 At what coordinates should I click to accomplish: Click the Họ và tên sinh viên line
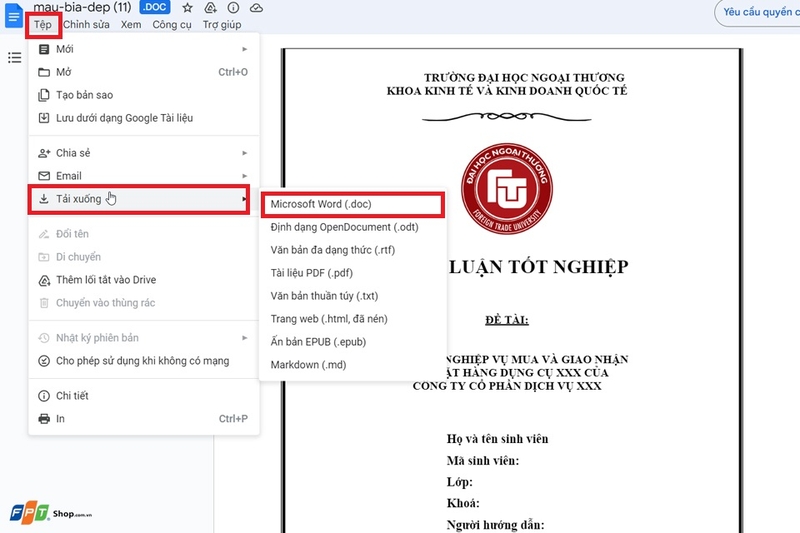(497, 439)
